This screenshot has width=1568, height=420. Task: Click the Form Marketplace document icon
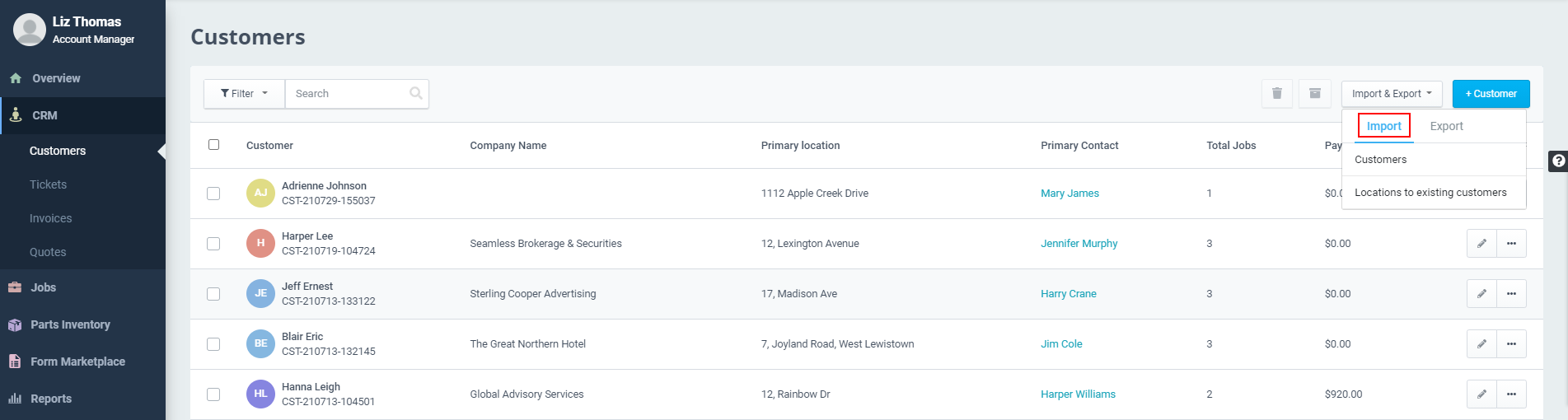(15, 362)
